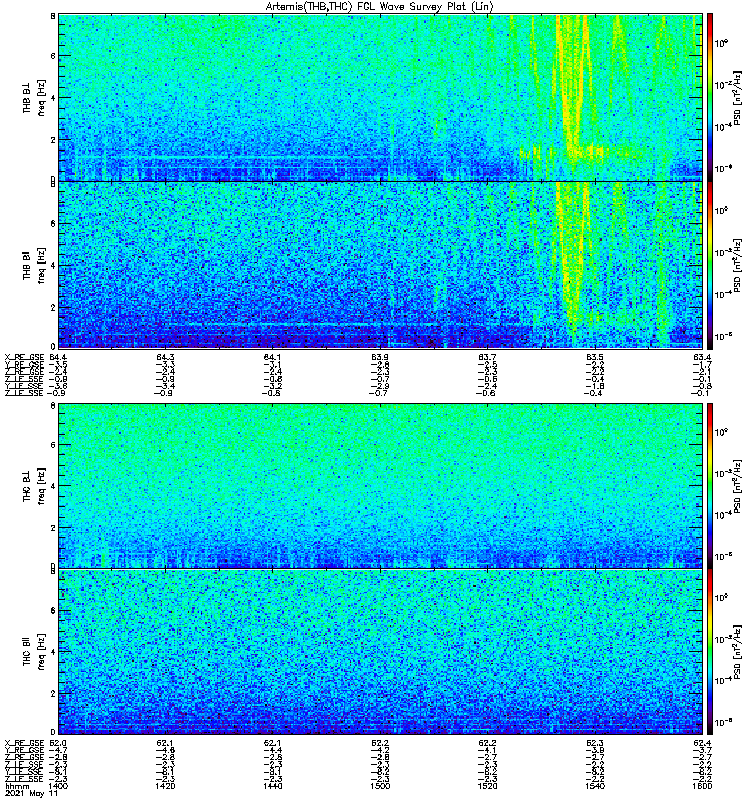Click the "THC B⊥ freq [Hz]" axis label
Viewport: 750px width, 800px height.
pyautogui.click(x=34, y=486)
